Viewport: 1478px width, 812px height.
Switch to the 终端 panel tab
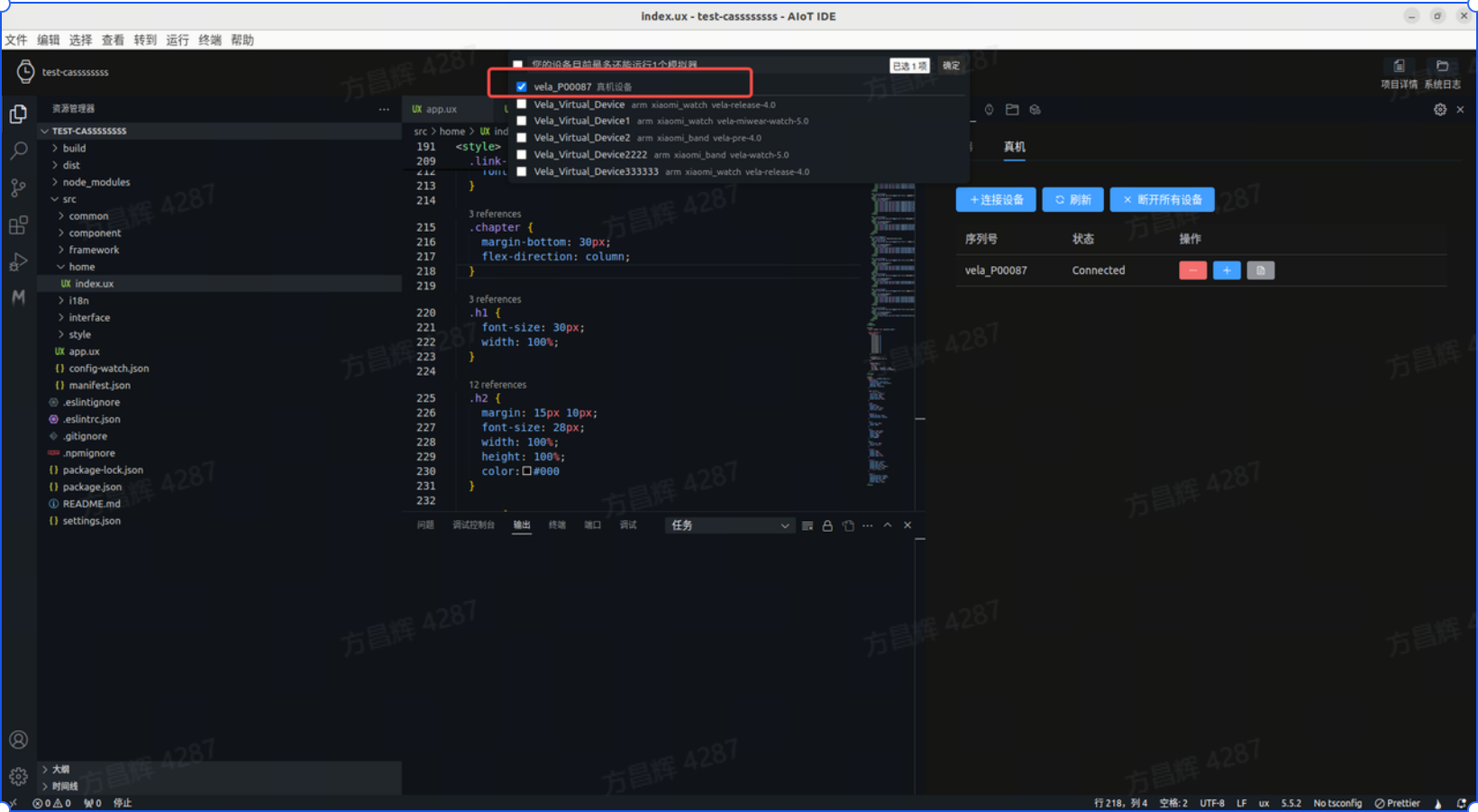tap(557, 525)
